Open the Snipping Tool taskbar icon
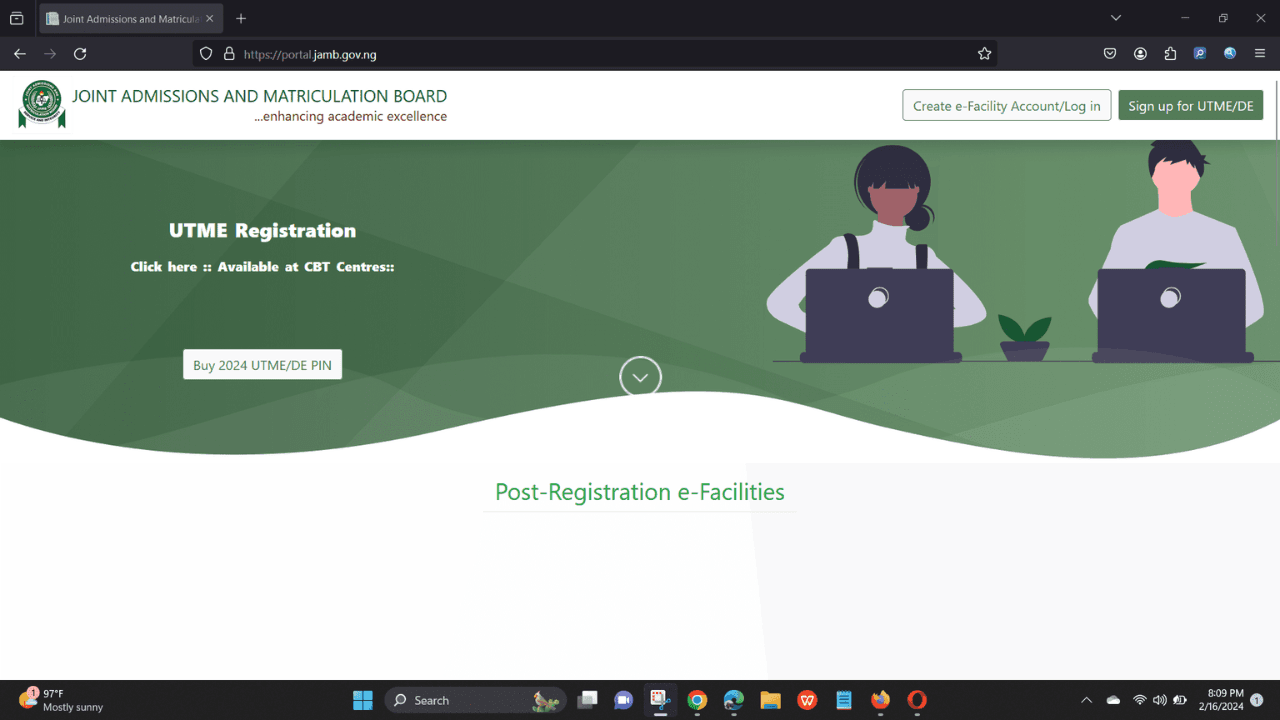The width and height of the screenshot is (1280, 720). (x=660, y=700)
